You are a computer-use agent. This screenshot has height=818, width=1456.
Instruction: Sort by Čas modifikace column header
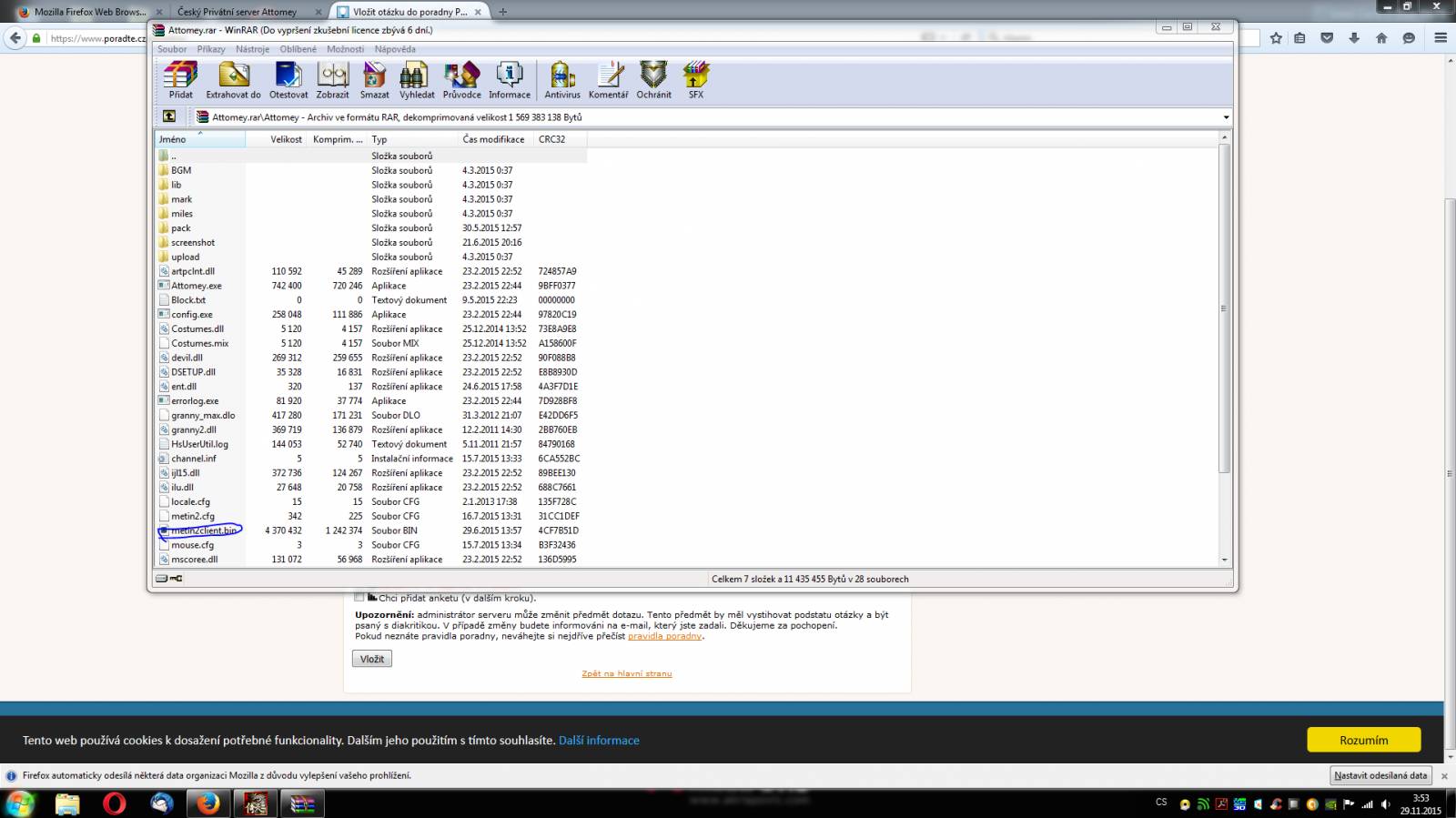495,139
